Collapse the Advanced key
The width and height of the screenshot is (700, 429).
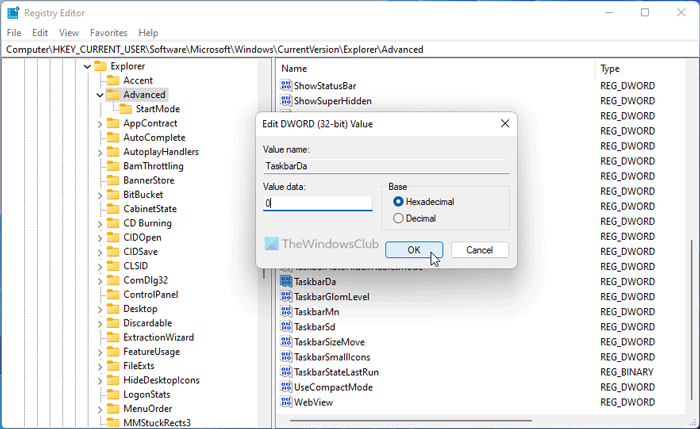coord(100,95)
